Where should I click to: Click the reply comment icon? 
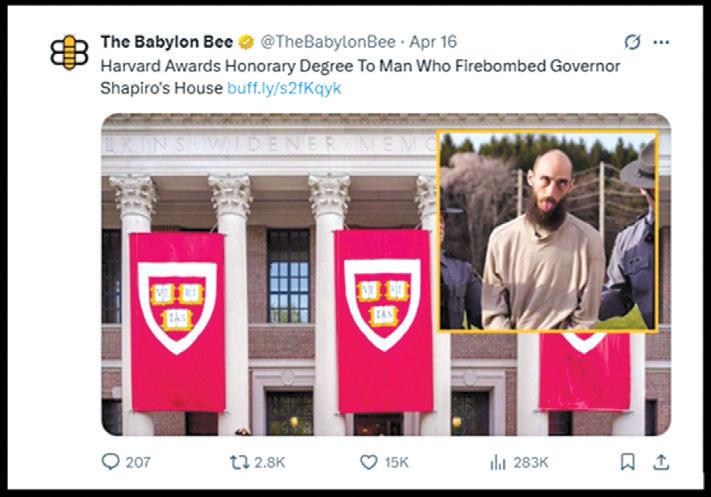[110, 462]
